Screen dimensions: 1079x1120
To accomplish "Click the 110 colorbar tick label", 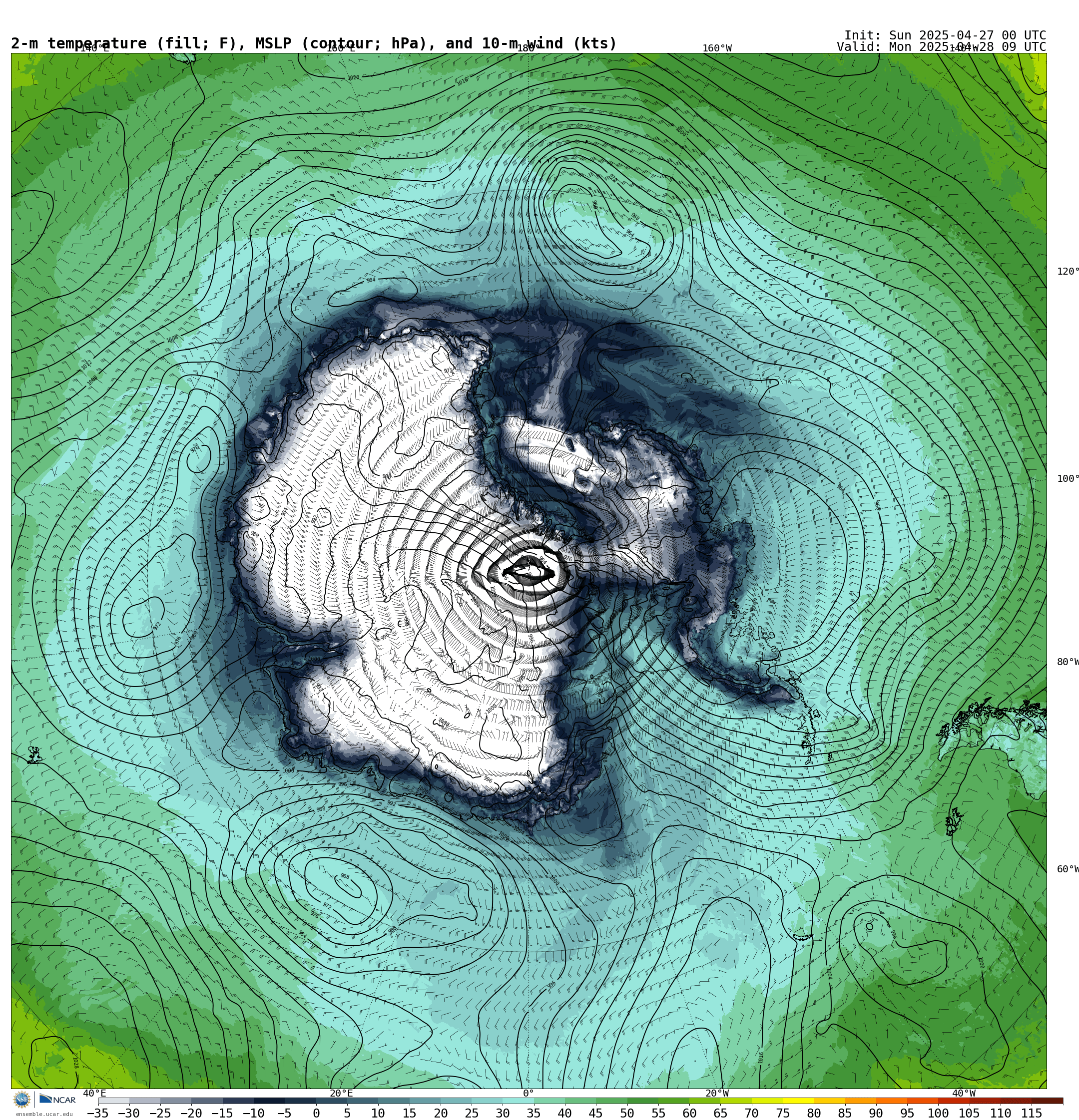I will 1001,1113.
